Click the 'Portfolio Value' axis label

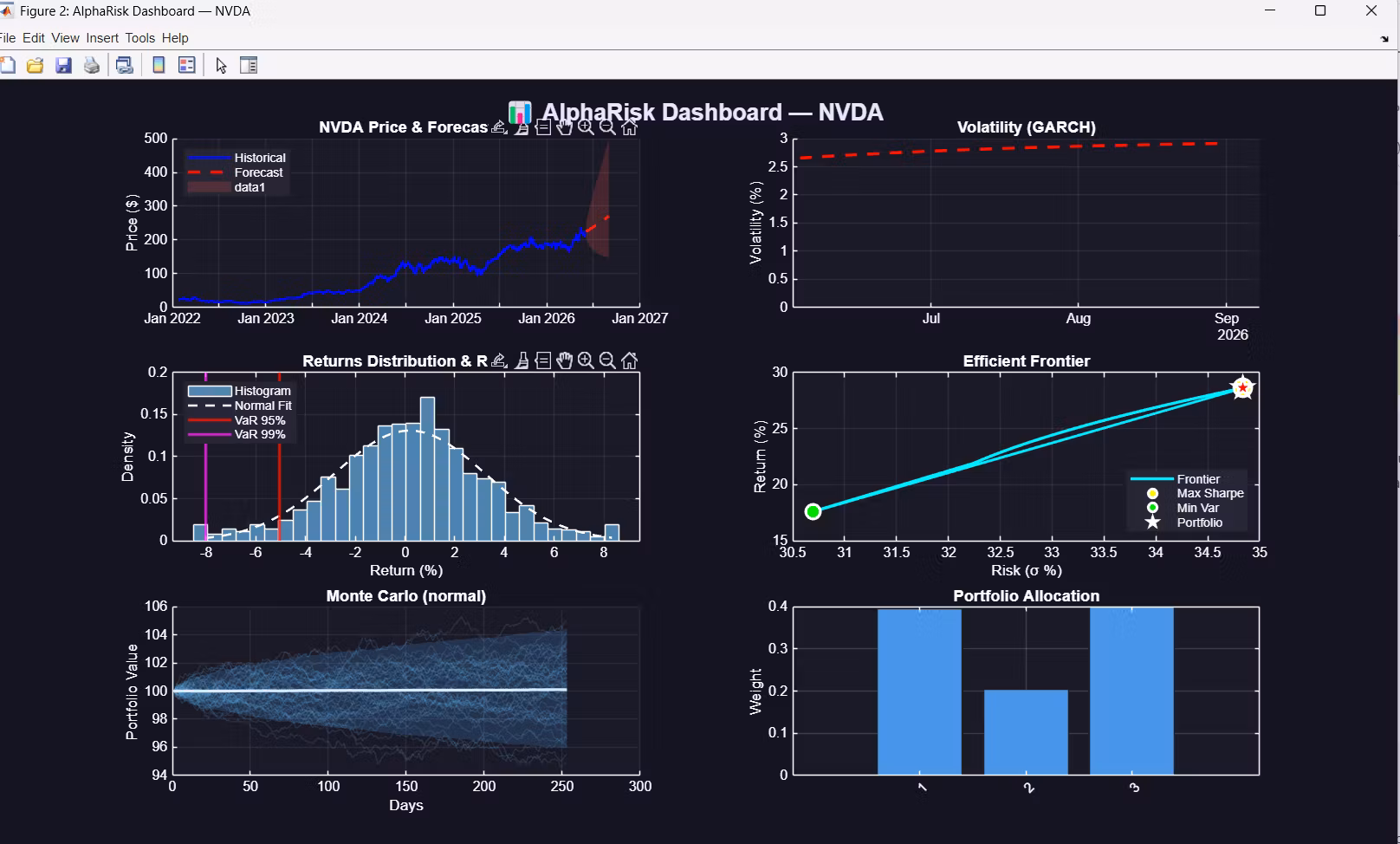[132, 691]
